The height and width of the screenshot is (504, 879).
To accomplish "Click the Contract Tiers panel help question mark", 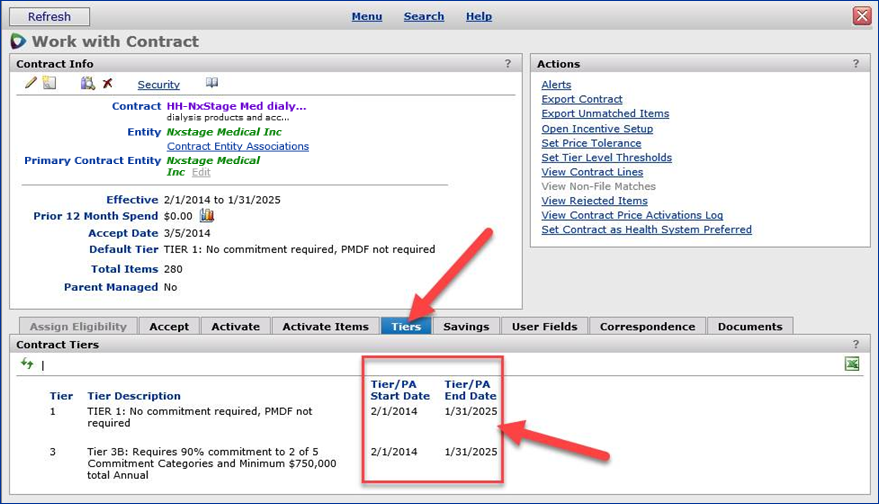I will coord(854,345).
